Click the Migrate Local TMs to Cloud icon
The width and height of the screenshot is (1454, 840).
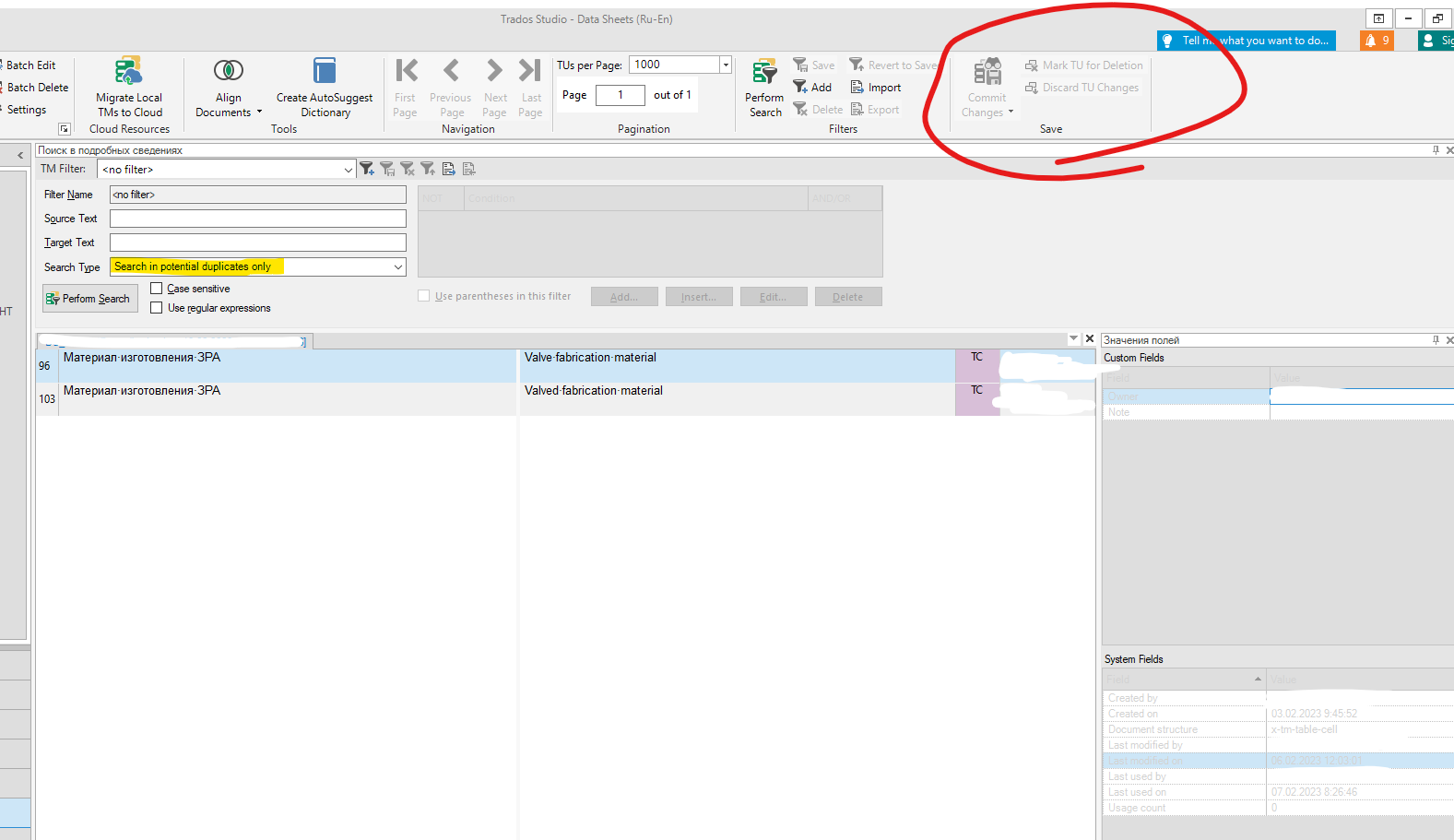[128, 71]
